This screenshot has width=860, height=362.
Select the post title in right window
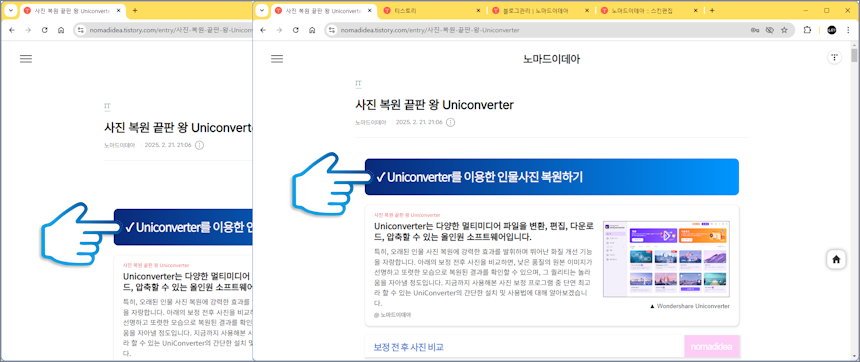click(434, 104)
